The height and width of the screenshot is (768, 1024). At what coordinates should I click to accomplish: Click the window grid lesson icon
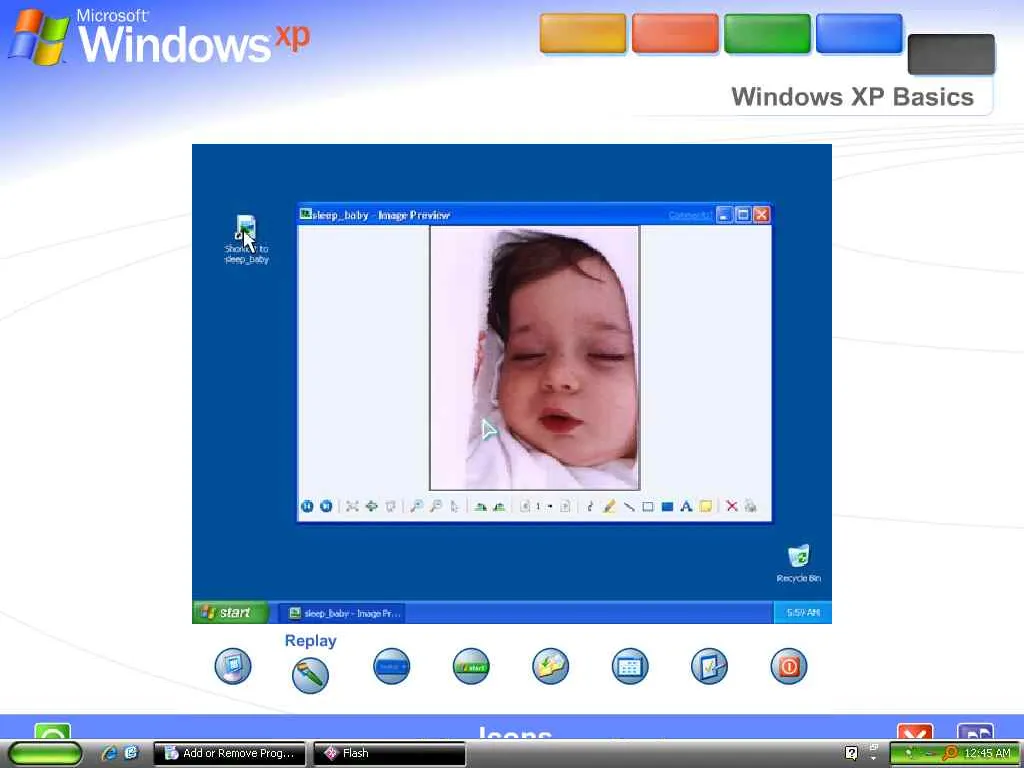point(630,666)
